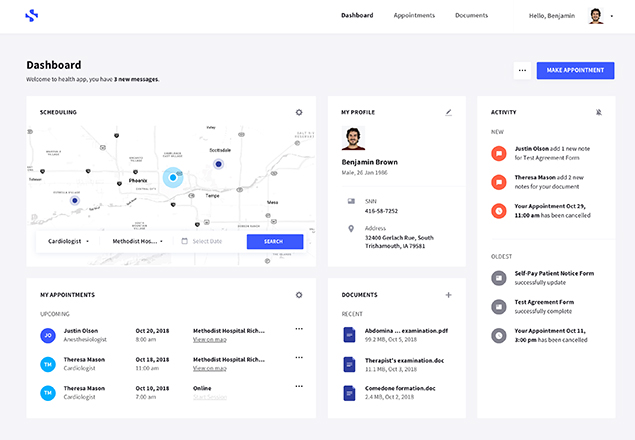
Task: Add a document with plus icon
Action: coord(448,295)
